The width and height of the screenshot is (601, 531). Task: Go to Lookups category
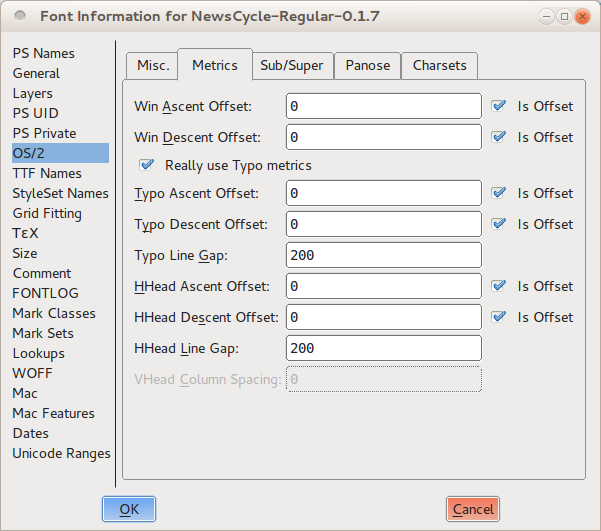[x=38, y=353]
